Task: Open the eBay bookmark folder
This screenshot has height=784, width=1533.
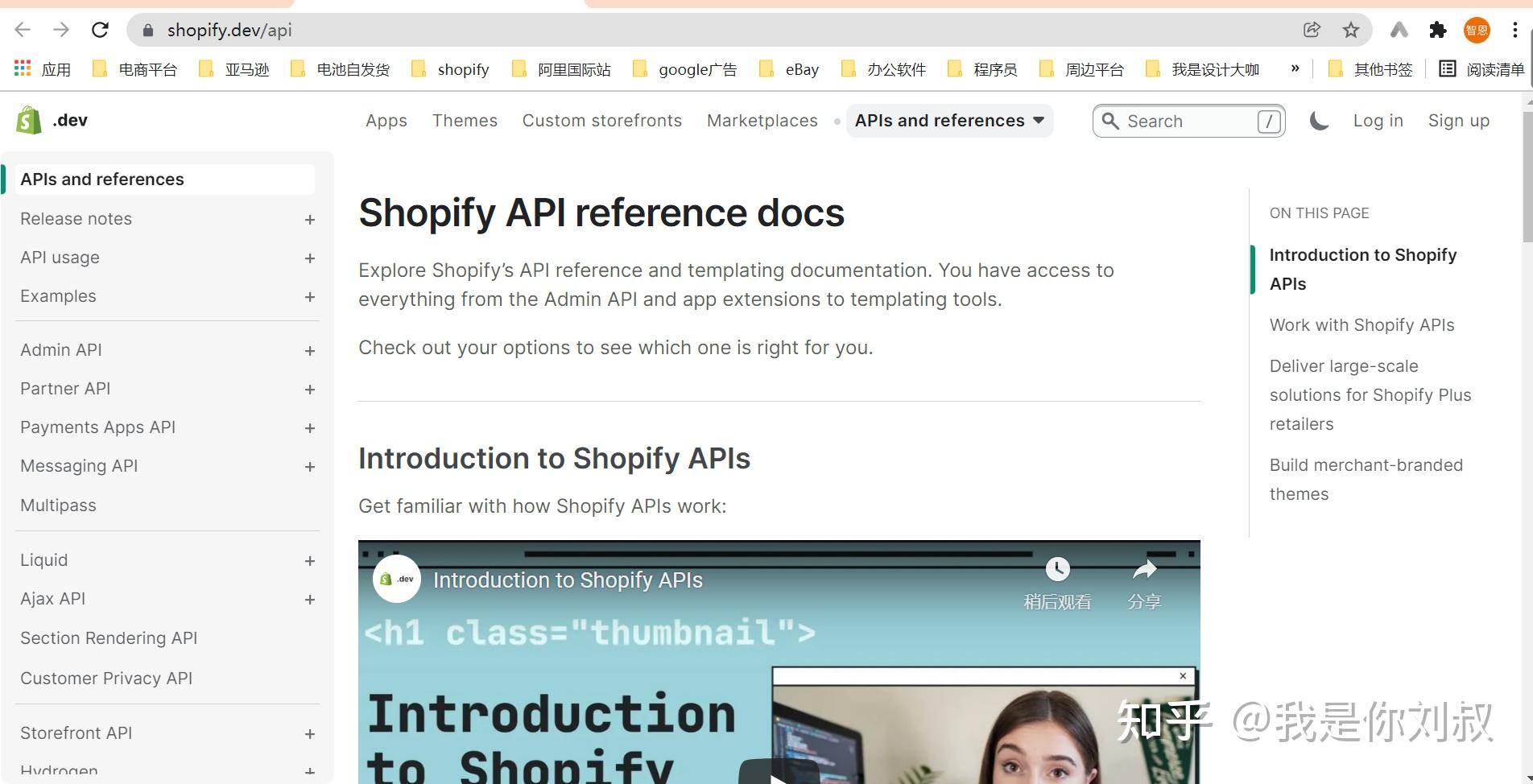Action: 789,69
